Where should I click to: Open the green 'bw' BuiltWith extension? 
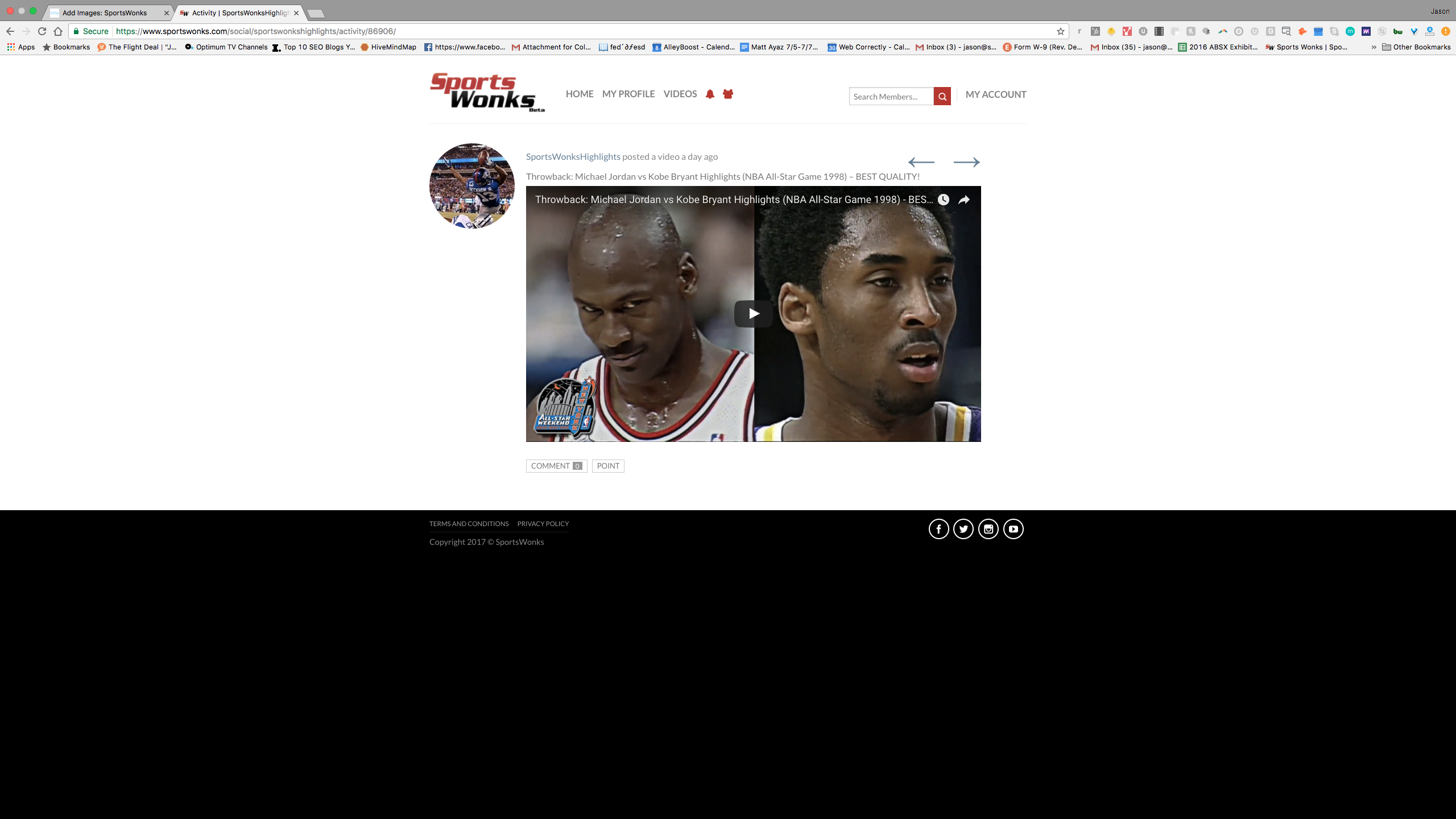[x=1397, y=31]
